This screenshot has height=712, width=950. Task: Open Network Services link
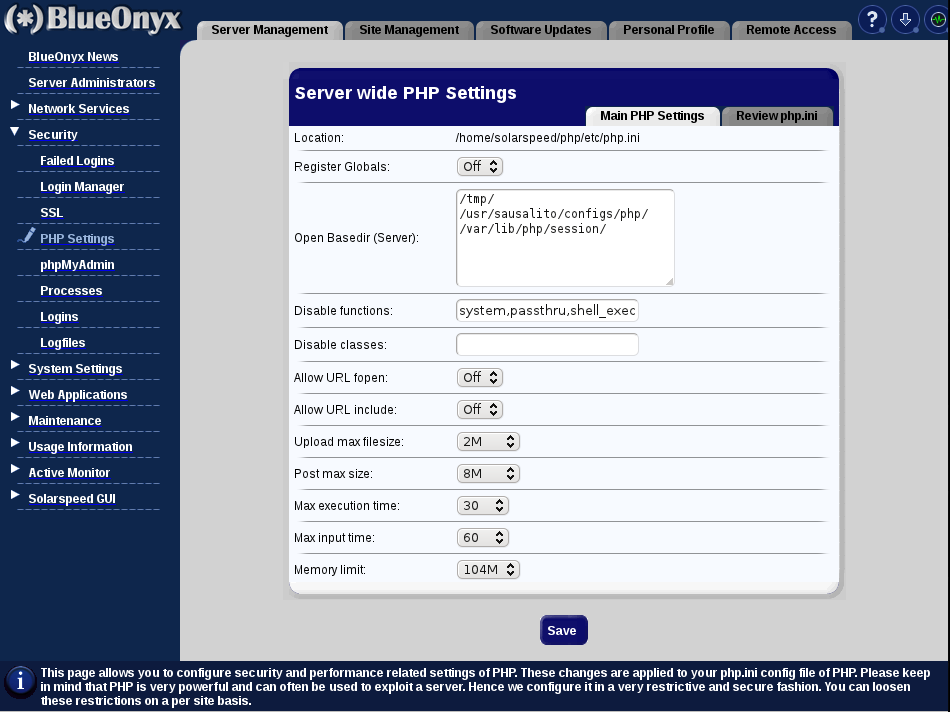(x=79, y=109)
